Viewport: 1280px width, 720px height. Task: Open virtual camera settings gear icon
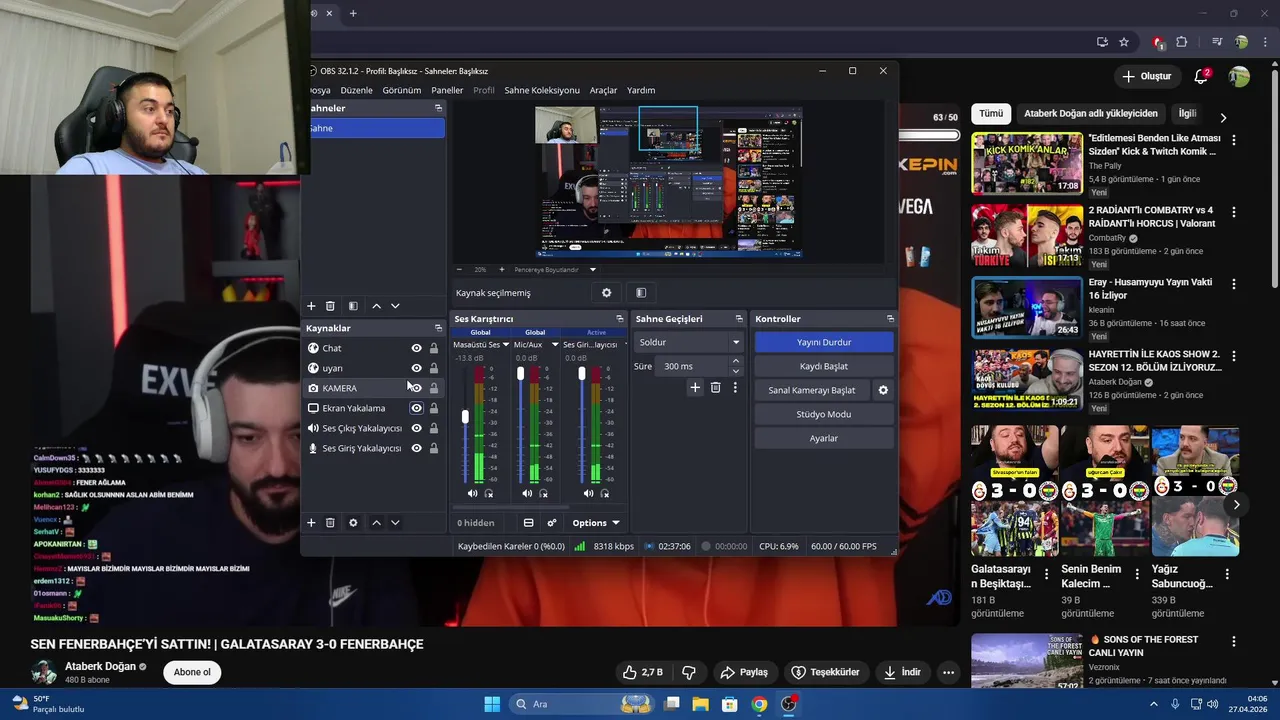[883, 390]
